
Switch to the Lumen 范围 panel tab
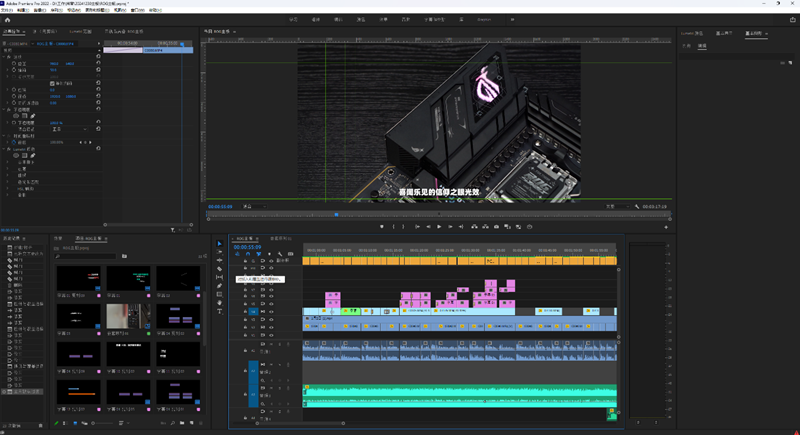(82, 31)
